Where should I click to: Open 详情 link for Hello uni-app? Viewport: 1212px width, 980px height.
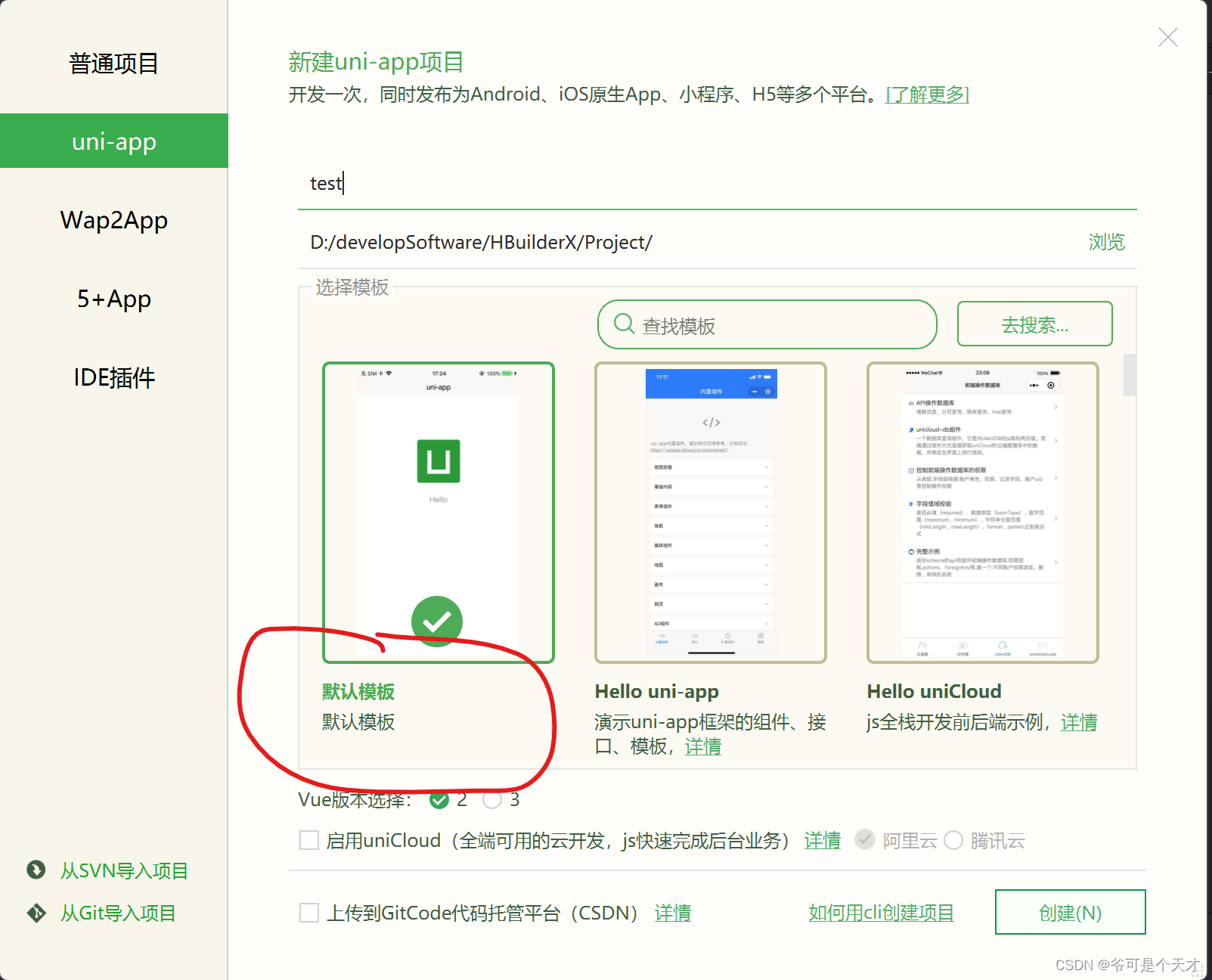(x=703, y=746)
